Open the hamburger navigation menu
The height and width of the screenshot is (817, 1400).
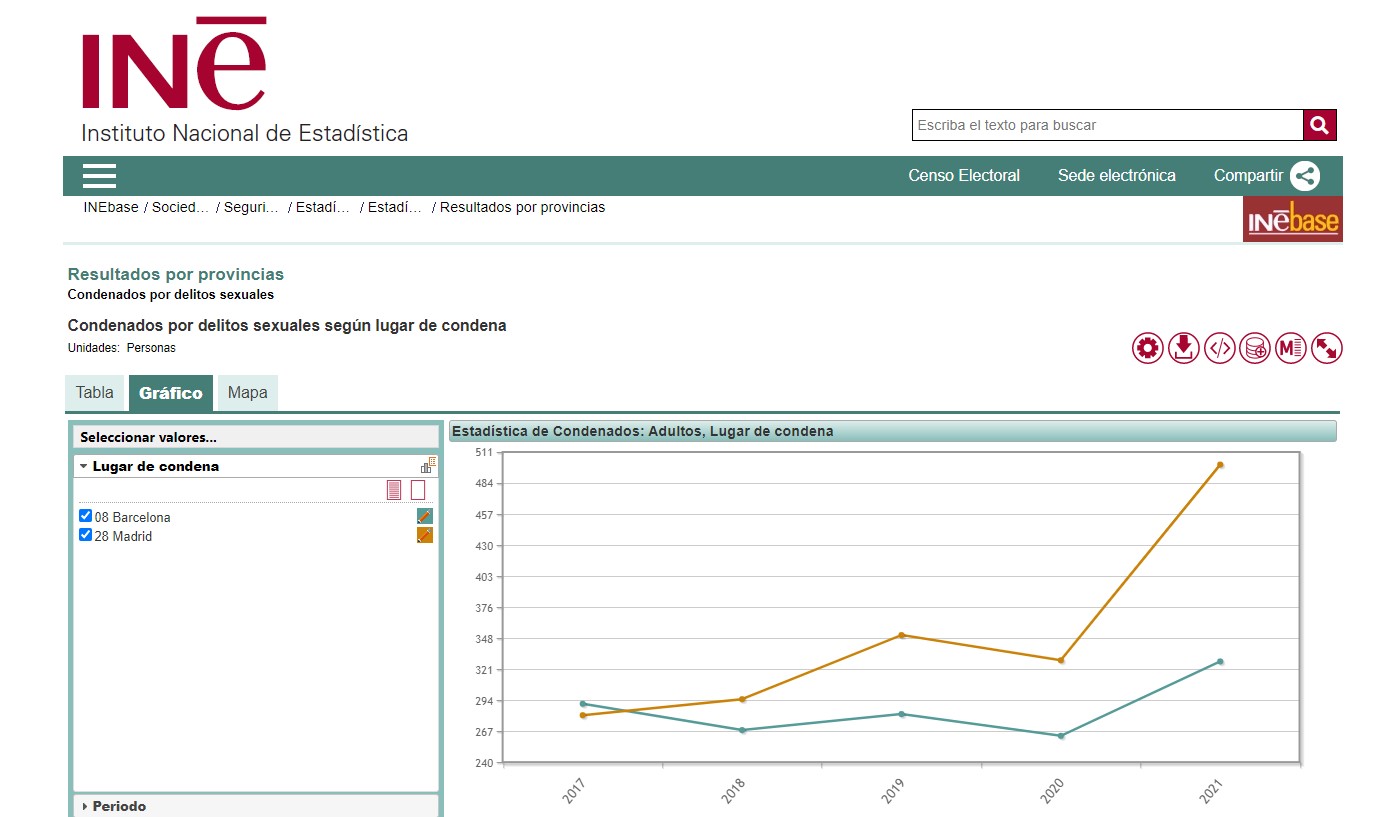(x=100, y=176)
